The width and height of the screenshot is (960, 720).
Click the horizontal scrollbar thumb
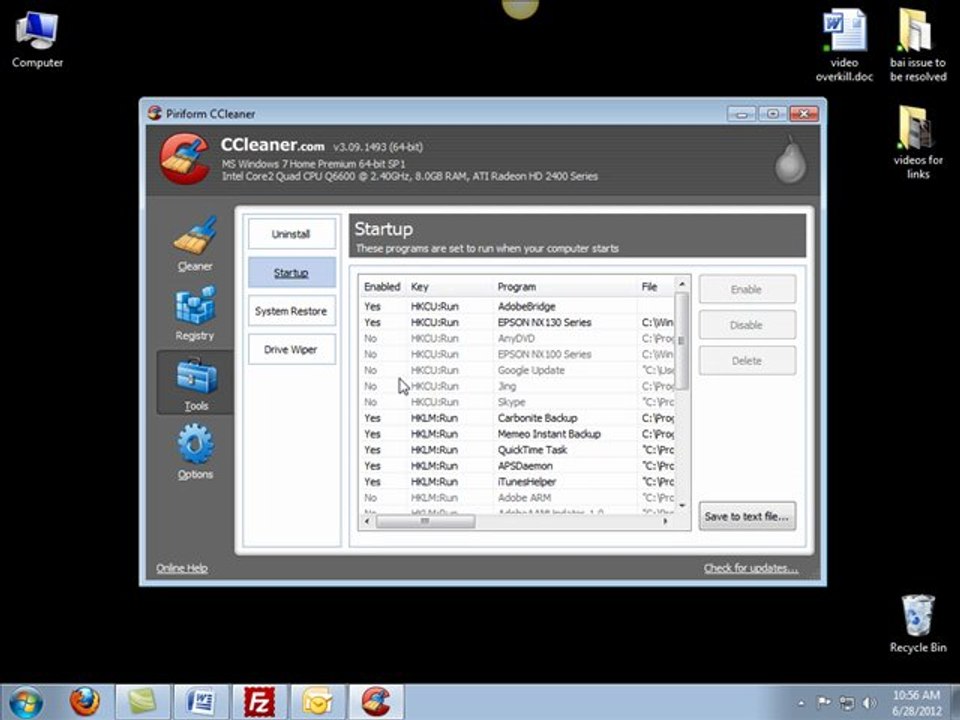pos(425,522)
